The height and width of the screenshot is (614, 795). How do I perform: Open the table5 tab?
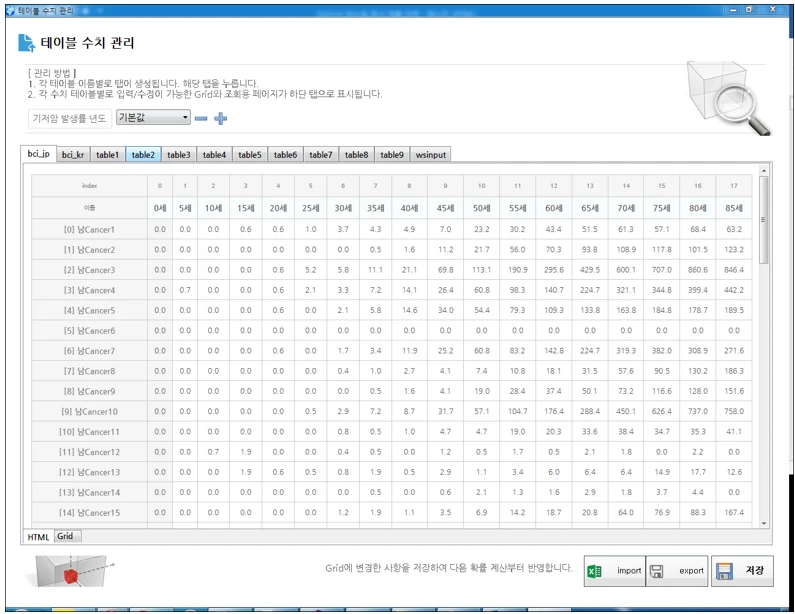(250, 155)
